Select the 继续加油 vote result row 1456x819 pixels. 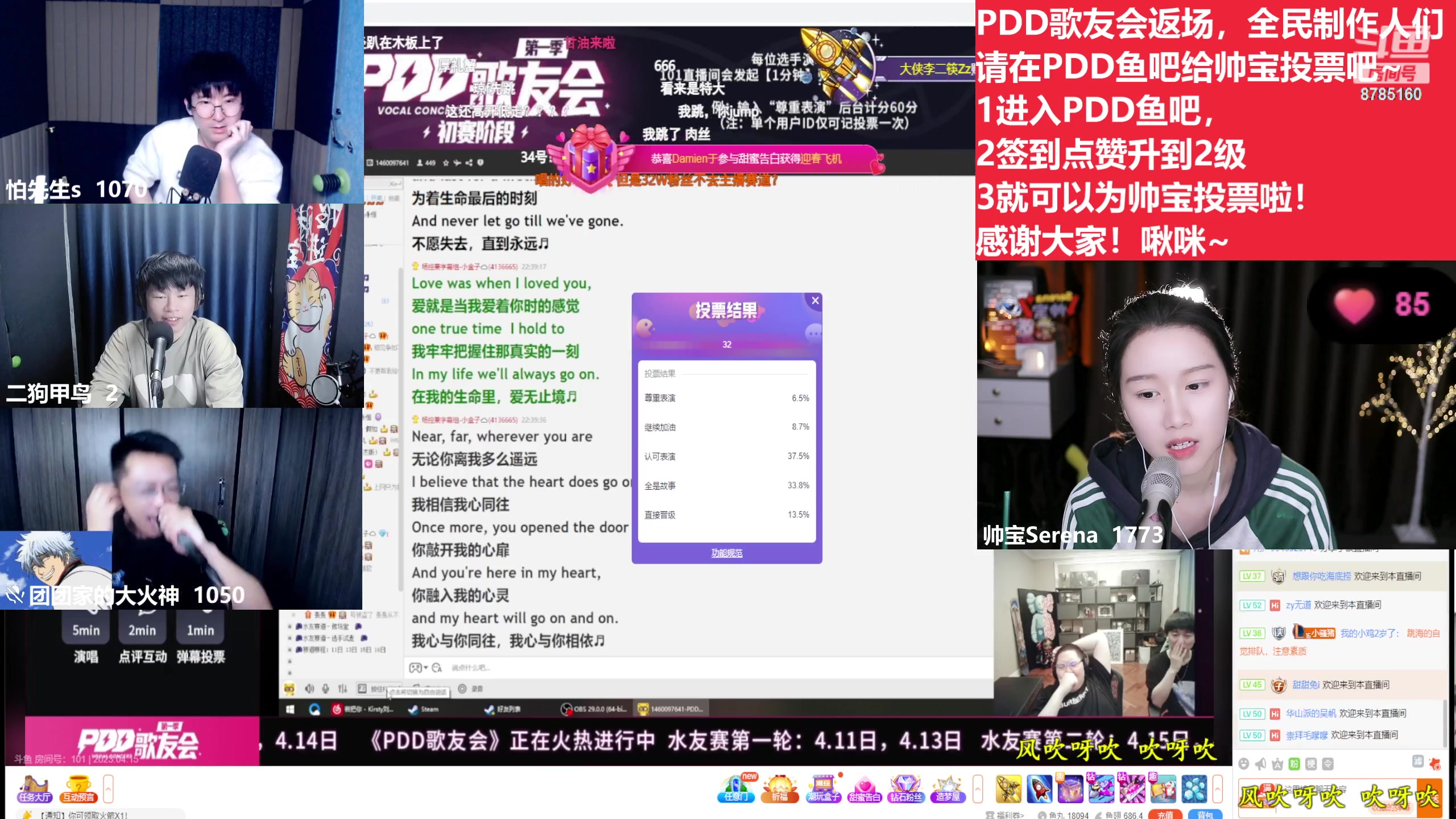coord(726,427)
